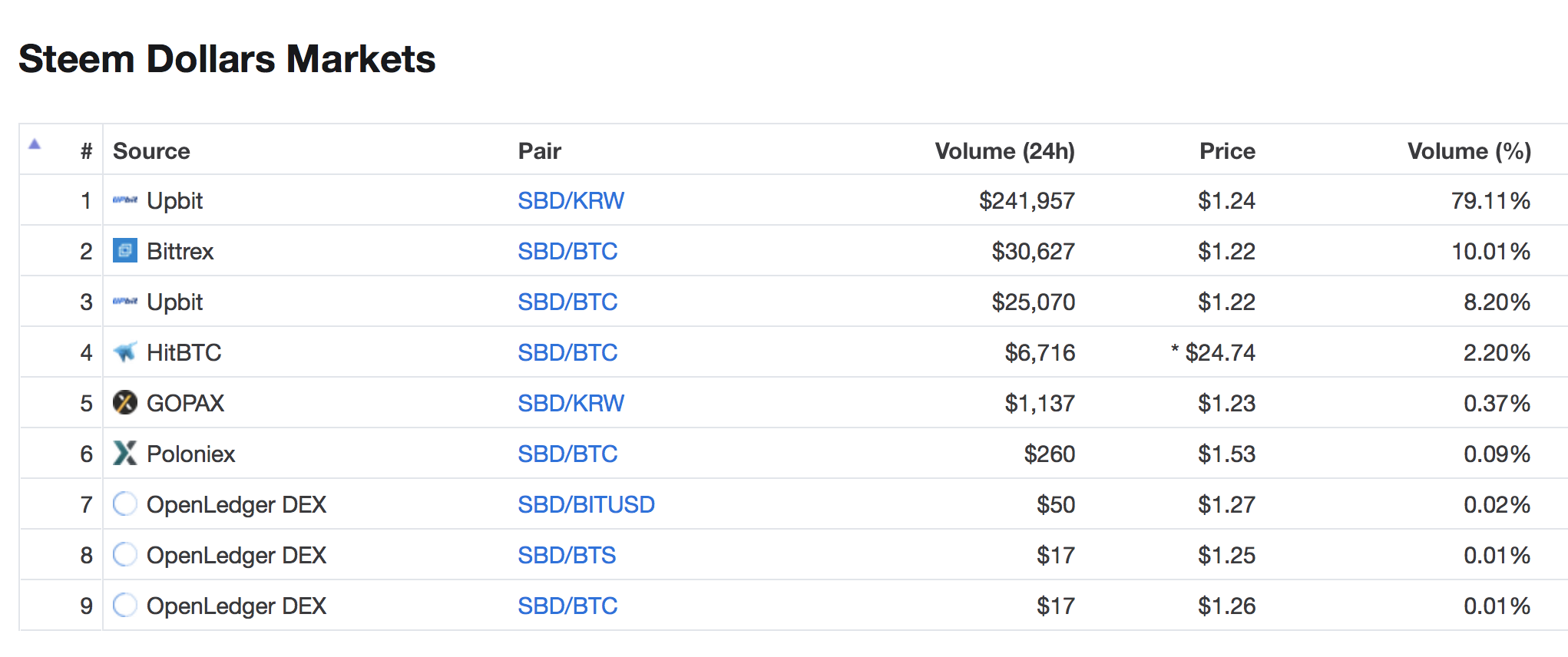The image size is (1568, 657).
Task: Open SBD/KRW pair link for GOPAX
Action: pyautogui.click(x=571, y=403)
